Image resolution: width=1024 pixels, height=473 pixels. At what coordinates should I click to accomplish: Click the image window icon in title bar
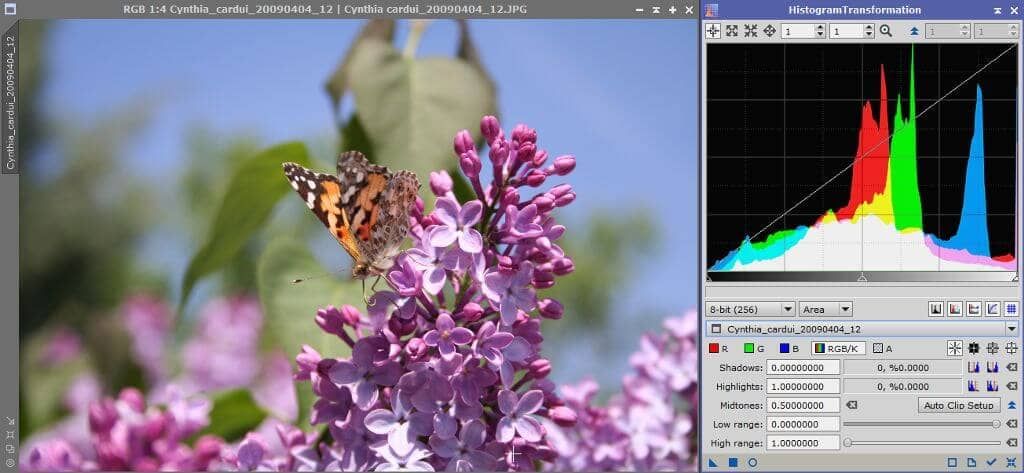point(10,9)
